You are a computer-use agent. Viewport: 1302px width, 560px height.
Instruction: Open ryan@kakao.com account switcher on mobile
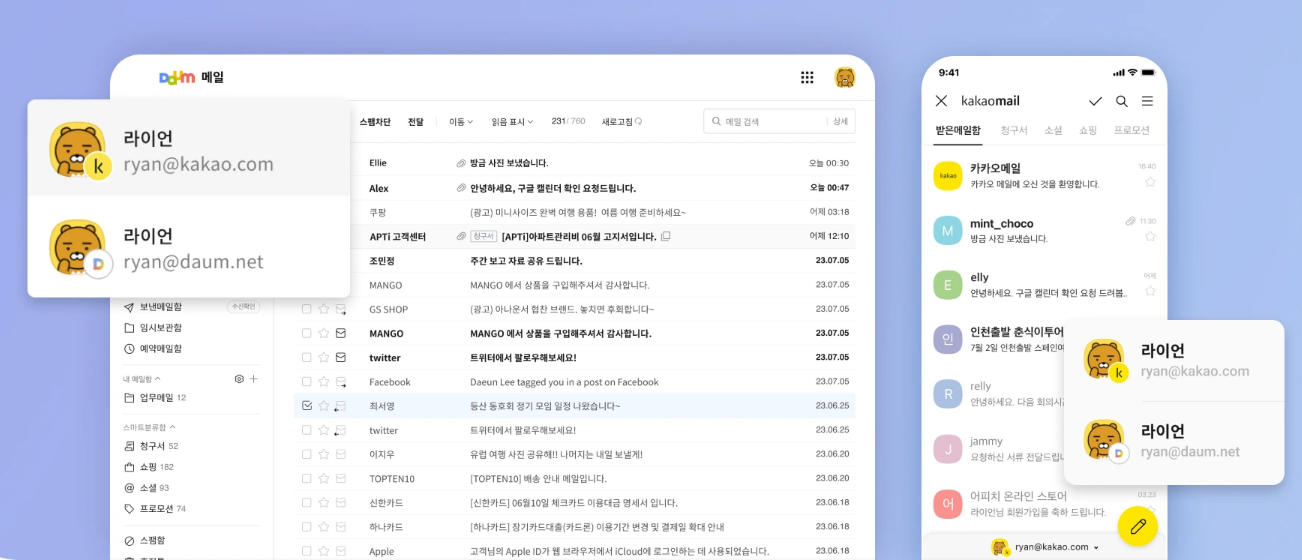[1045, 547]
